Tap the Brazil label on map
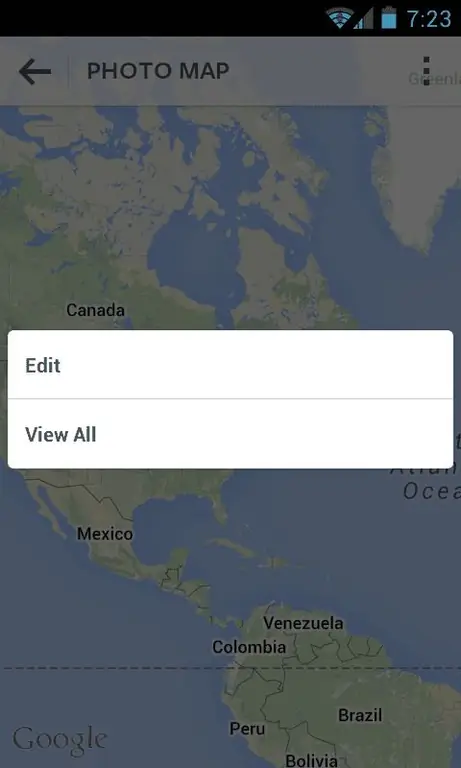 click(x=360, y=715)
